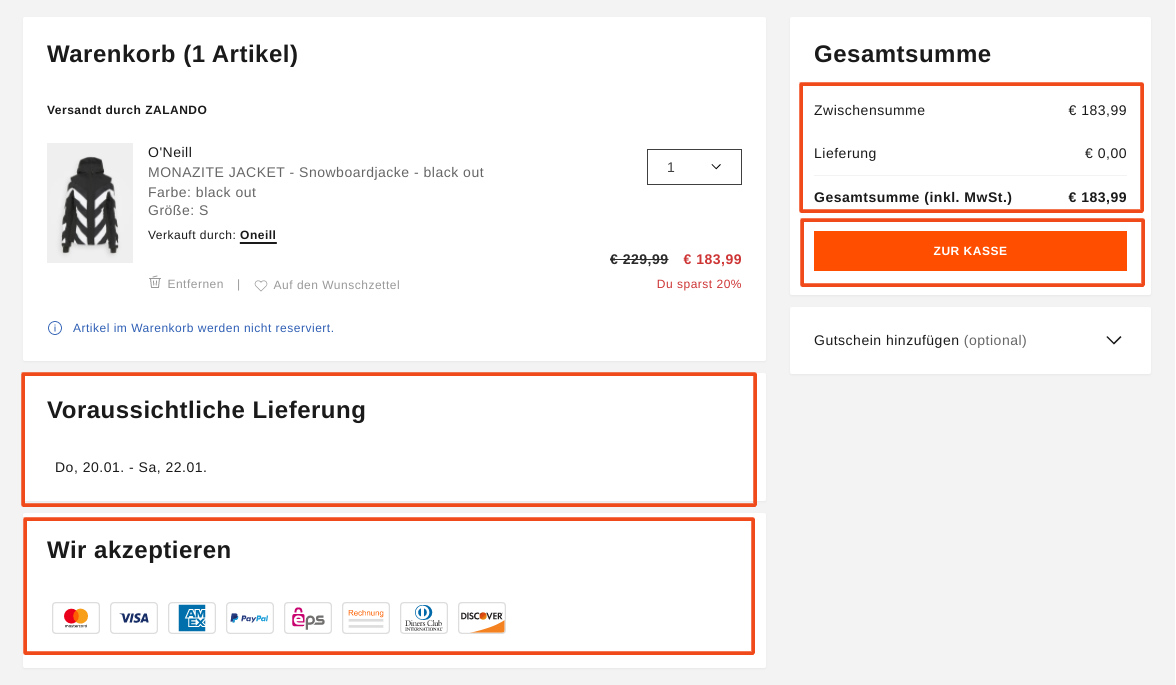Toggle the wishlist heart for the jacket
The width and height of the screenshot is (1176, 685).
pos(260,285)
